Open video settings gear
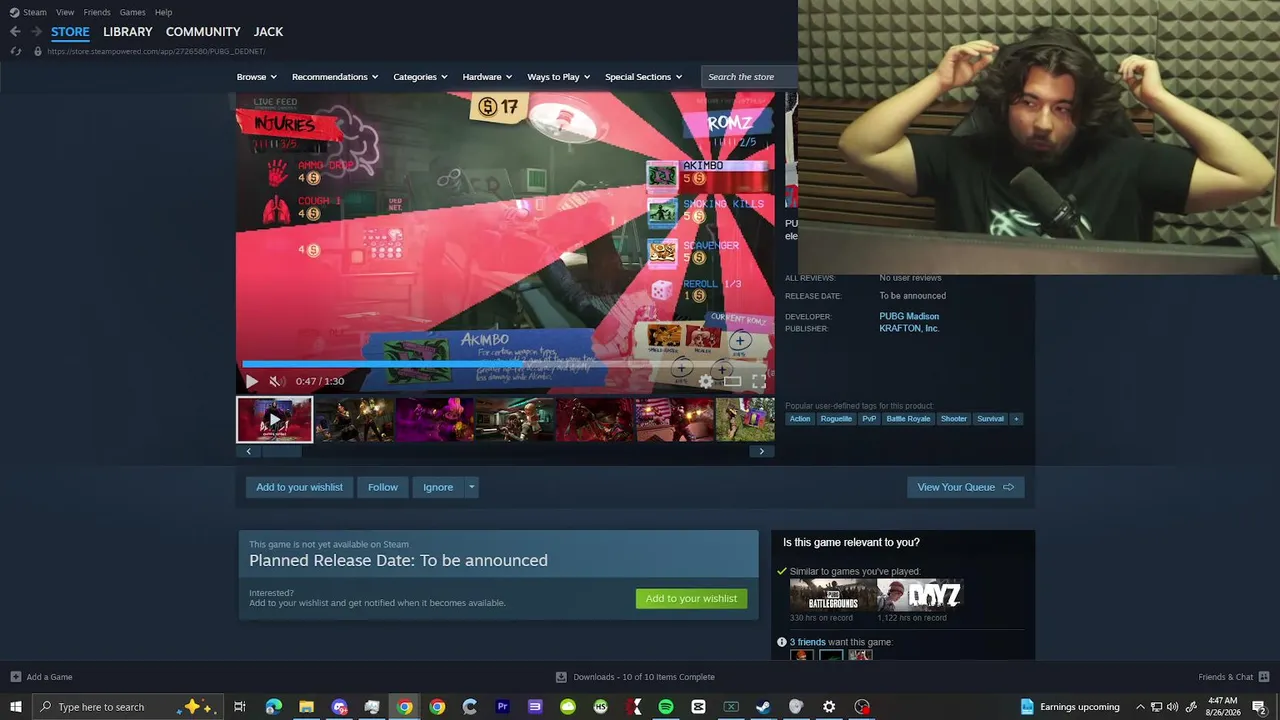 click(x=706, y=381)
